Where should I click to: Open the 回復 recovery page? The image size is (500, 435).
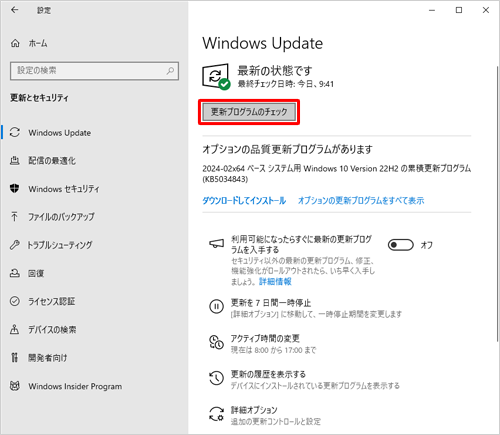click(x=36, y=273)
